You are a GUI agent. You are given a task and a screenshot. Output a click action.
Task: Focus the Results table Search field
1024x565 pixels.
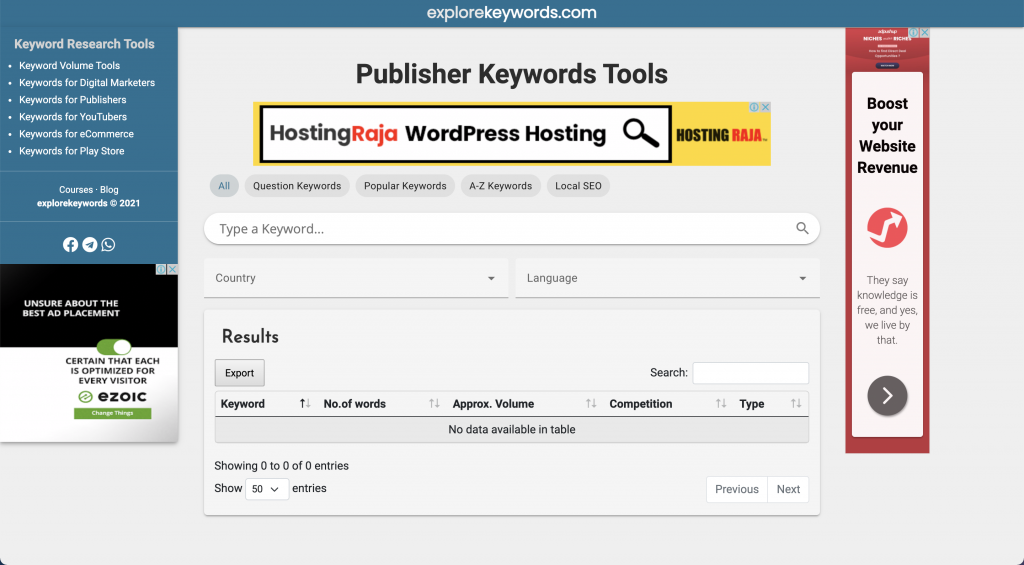pyautogui.click(x=750, y=373)
